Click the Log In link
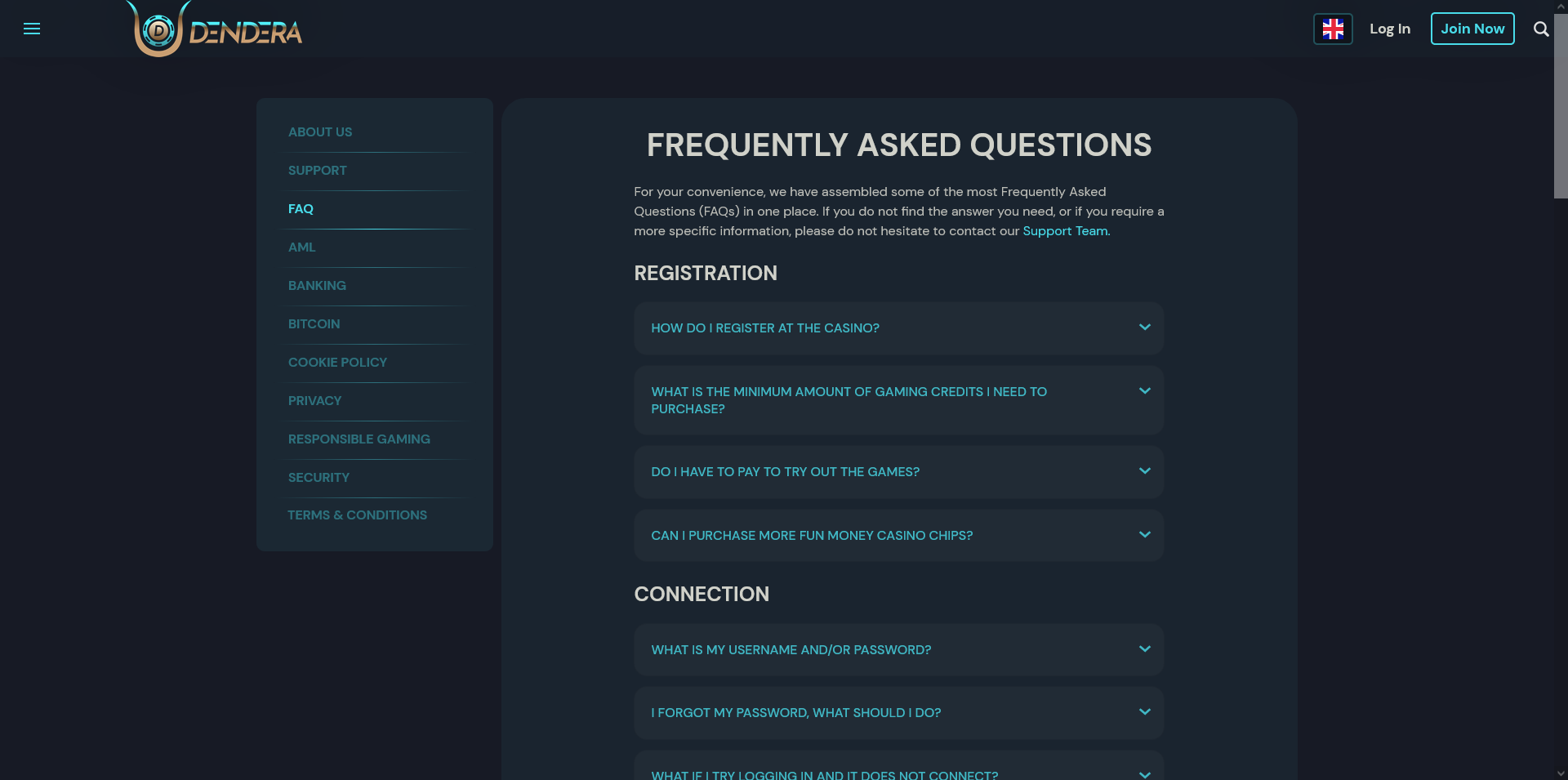The width and height of the screenshot is (1568, 780). click(1389, 29)
